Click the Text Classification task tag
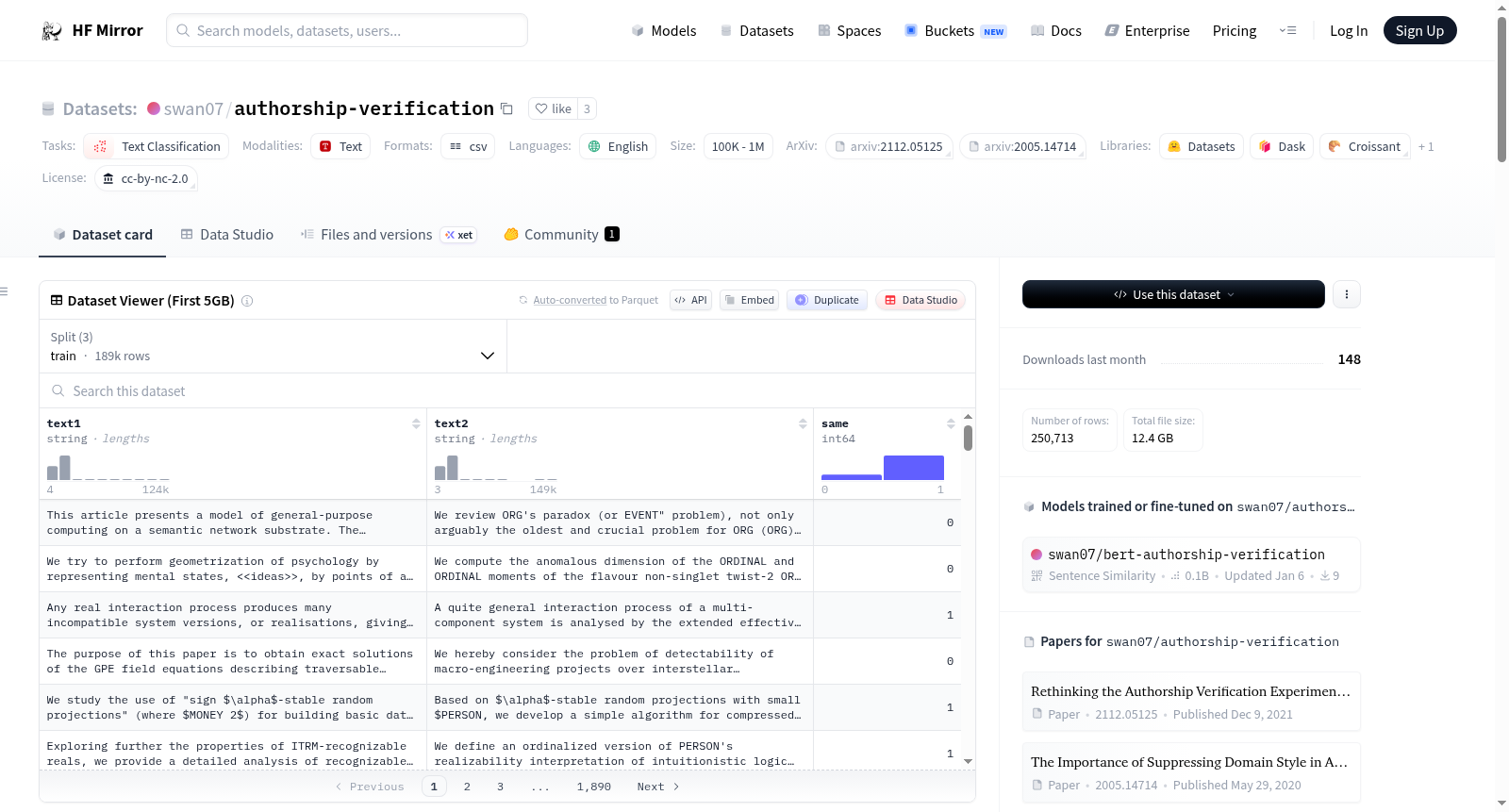 pyautogui.click(x=157, y=146)
